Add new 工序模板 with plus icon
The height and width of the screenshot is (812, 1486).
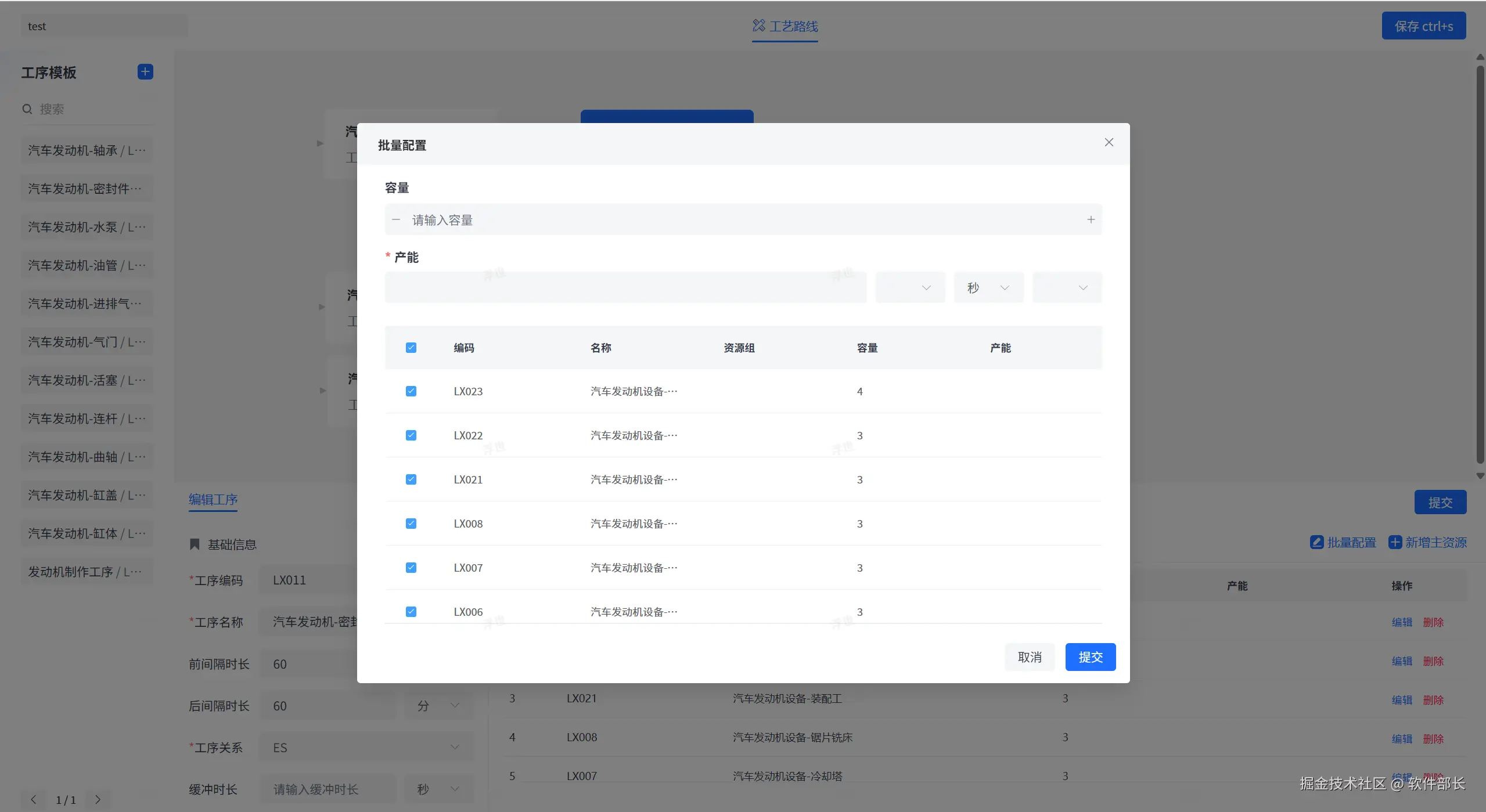[145, 71]
